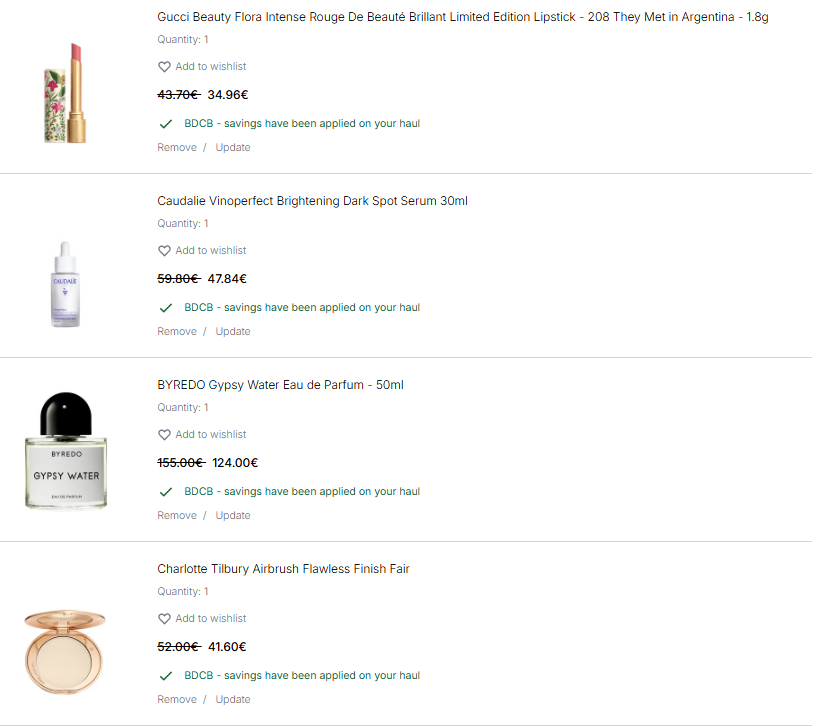The image size is (829, 727).
Task: Open the Caudalie Vinoperfect product title link
Action: coord(312,201)
